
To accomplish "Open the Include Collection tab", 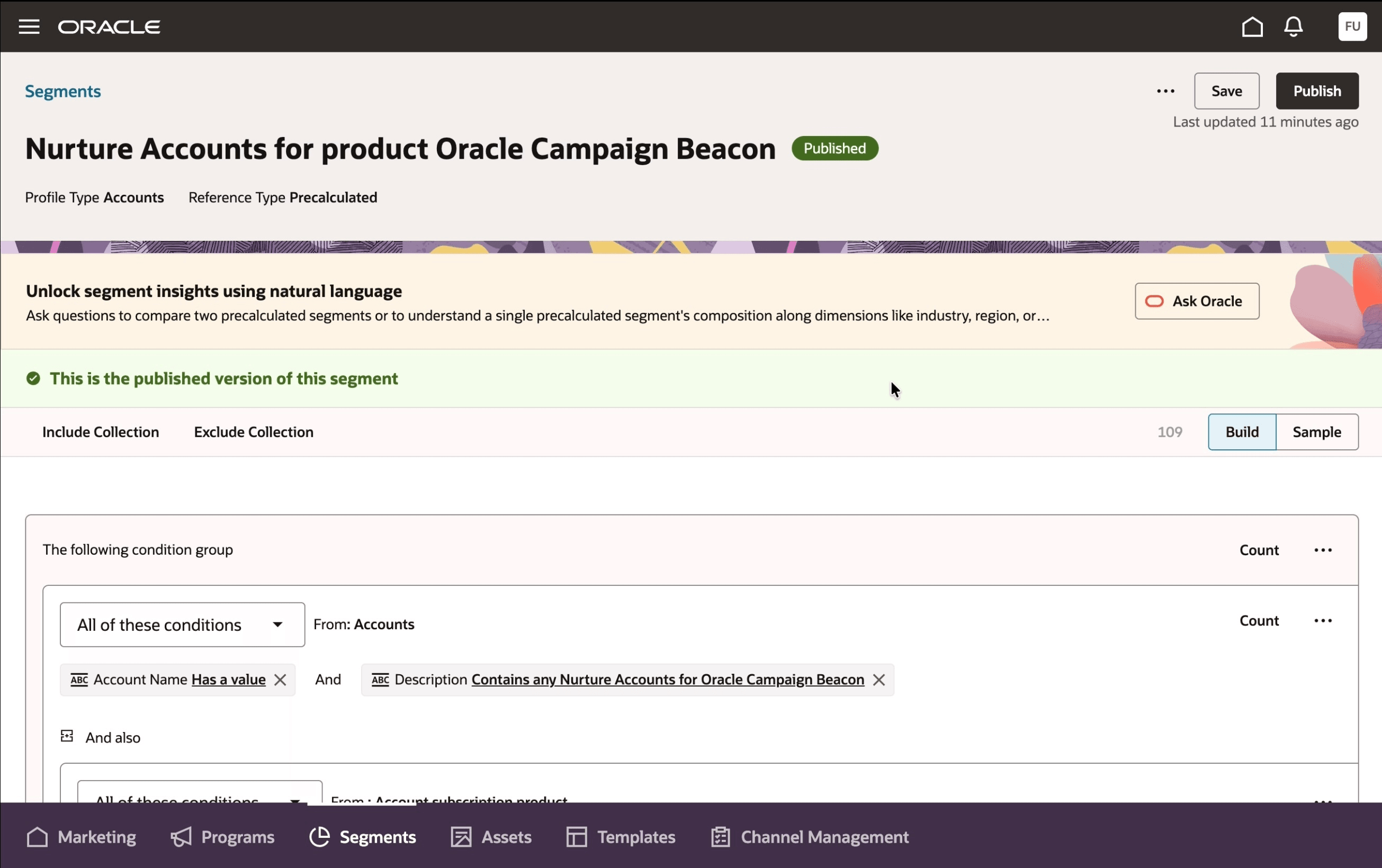I will (x=101, y=432).
